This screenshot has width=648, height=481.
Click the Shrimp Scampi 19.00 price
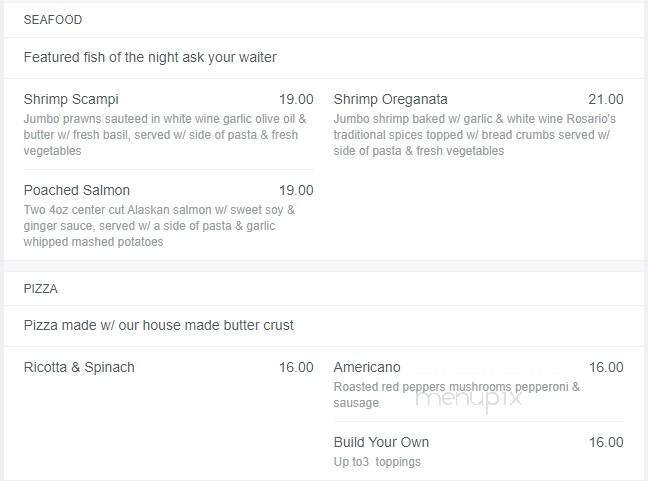(296, 99)
